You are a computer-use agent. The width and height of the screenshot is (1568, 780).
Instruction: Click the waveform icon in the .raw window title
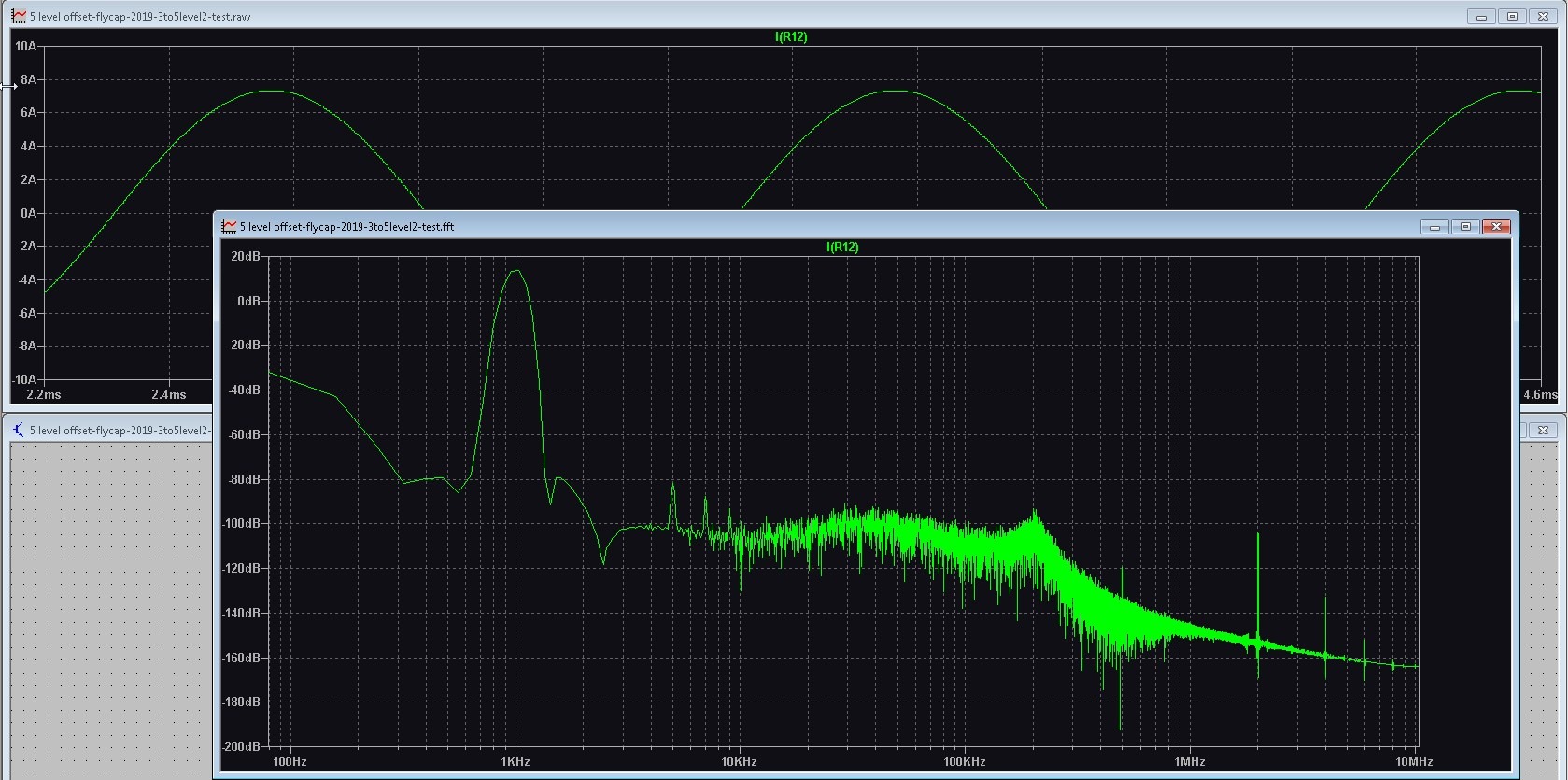click(19, 16)
